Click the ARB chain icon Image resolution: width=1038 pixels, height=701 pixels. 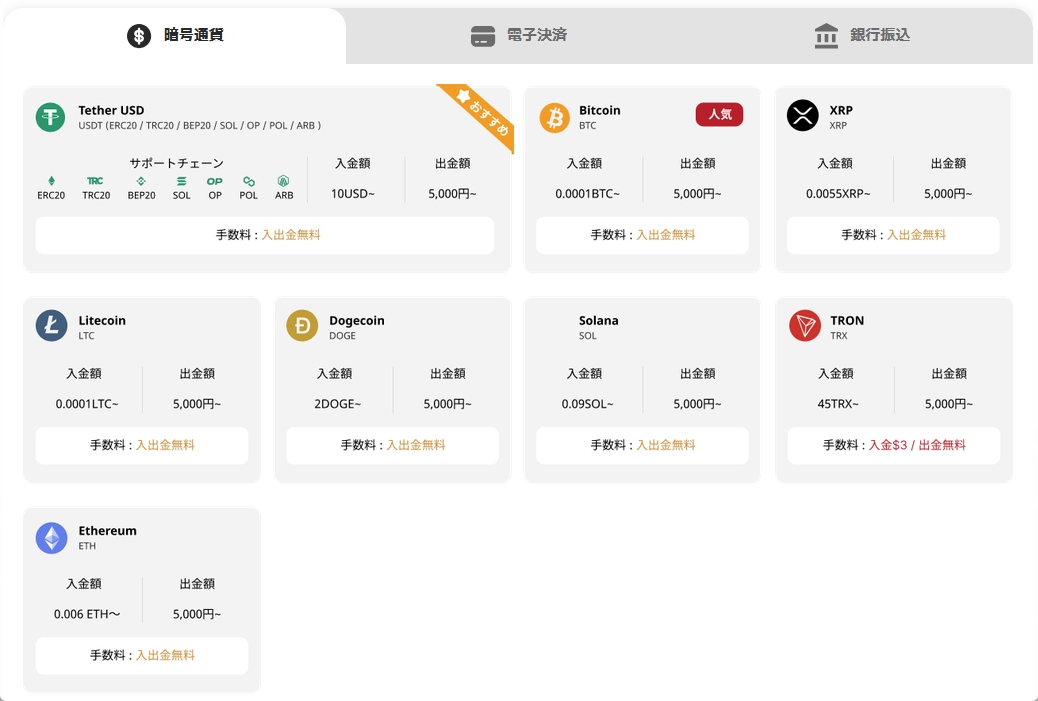(x=283, y=181)
